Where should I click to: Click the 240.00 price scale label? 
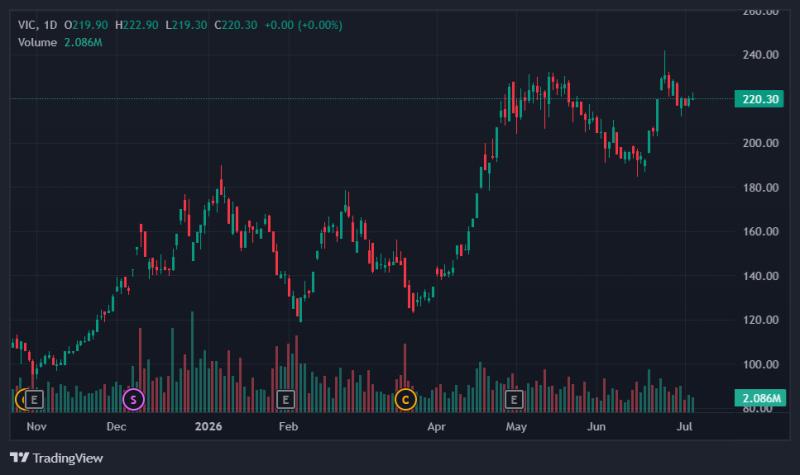(x=760, y=55)
